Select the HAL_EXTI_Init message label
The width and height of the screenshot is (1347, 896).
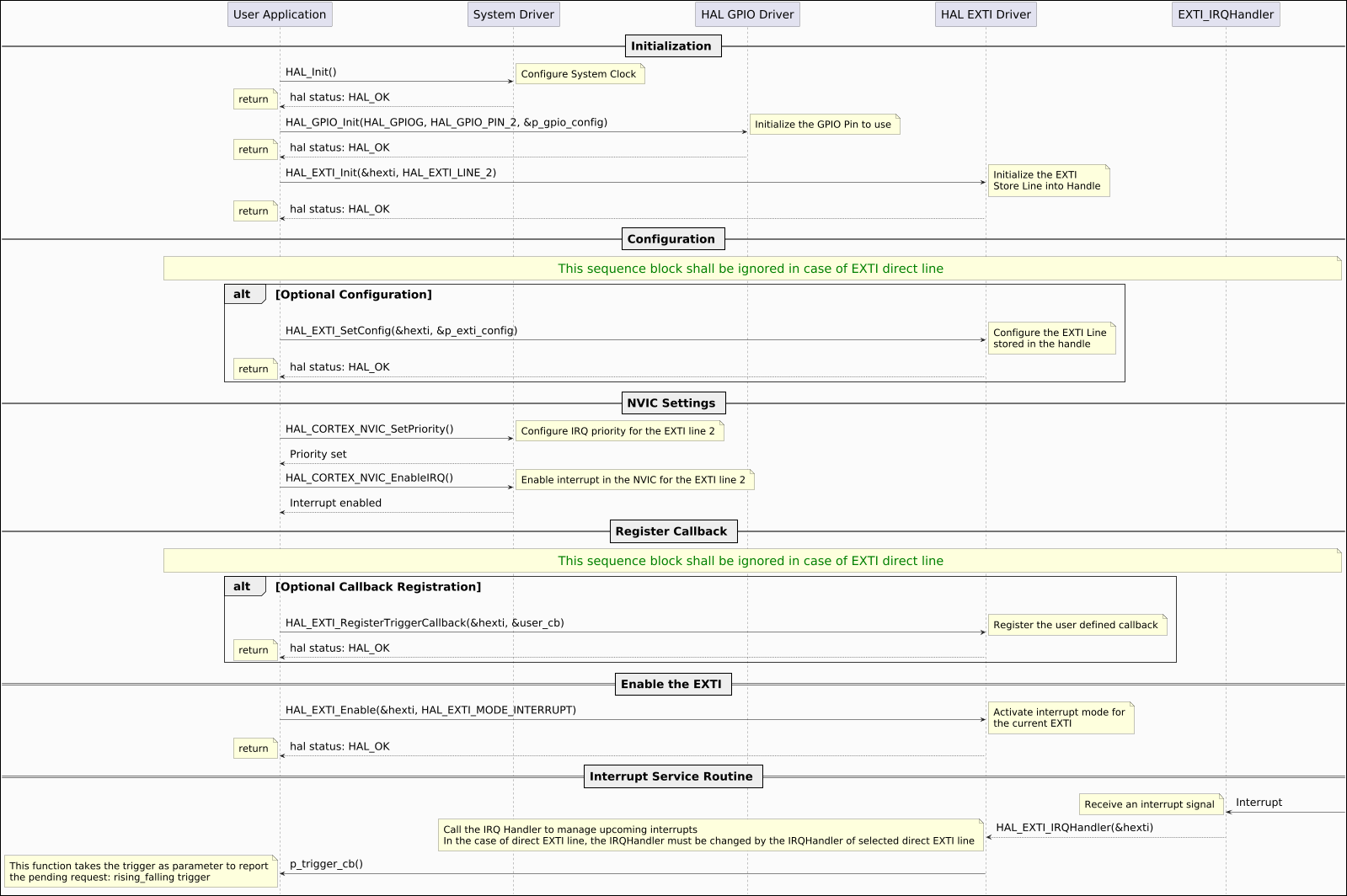391,173
